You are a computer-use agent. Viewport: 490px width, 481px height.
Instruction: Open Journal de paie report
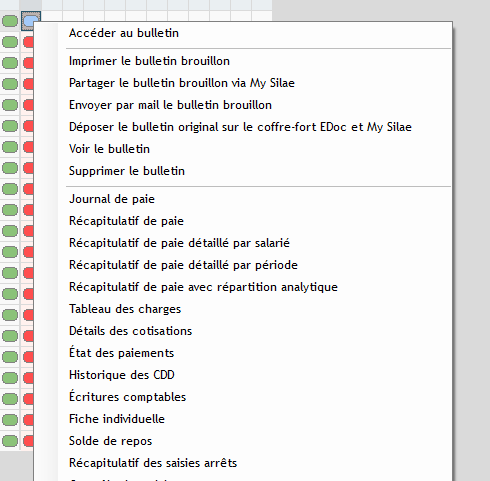pyautogui.click(x=112, y=199)
